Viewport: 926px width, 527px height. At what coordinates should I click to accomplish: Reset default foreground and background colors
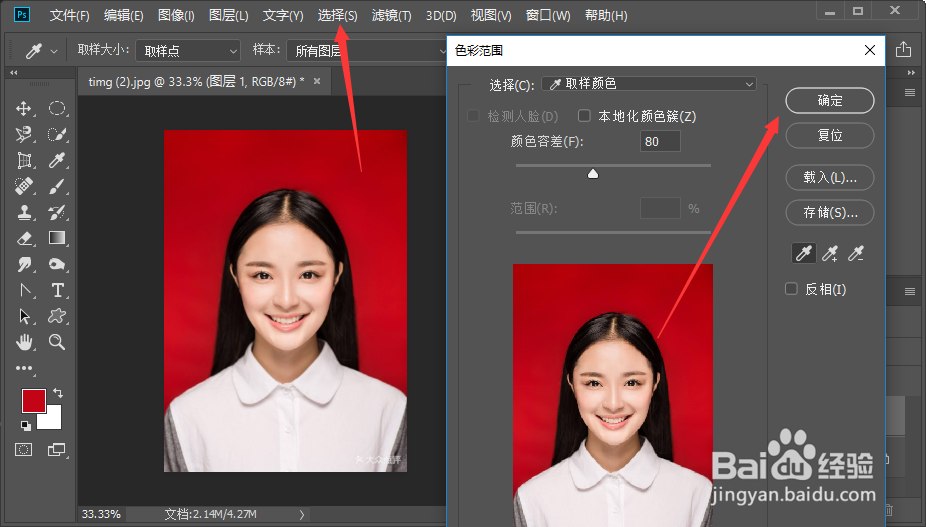pyautogui.click(x=25, y=425)
